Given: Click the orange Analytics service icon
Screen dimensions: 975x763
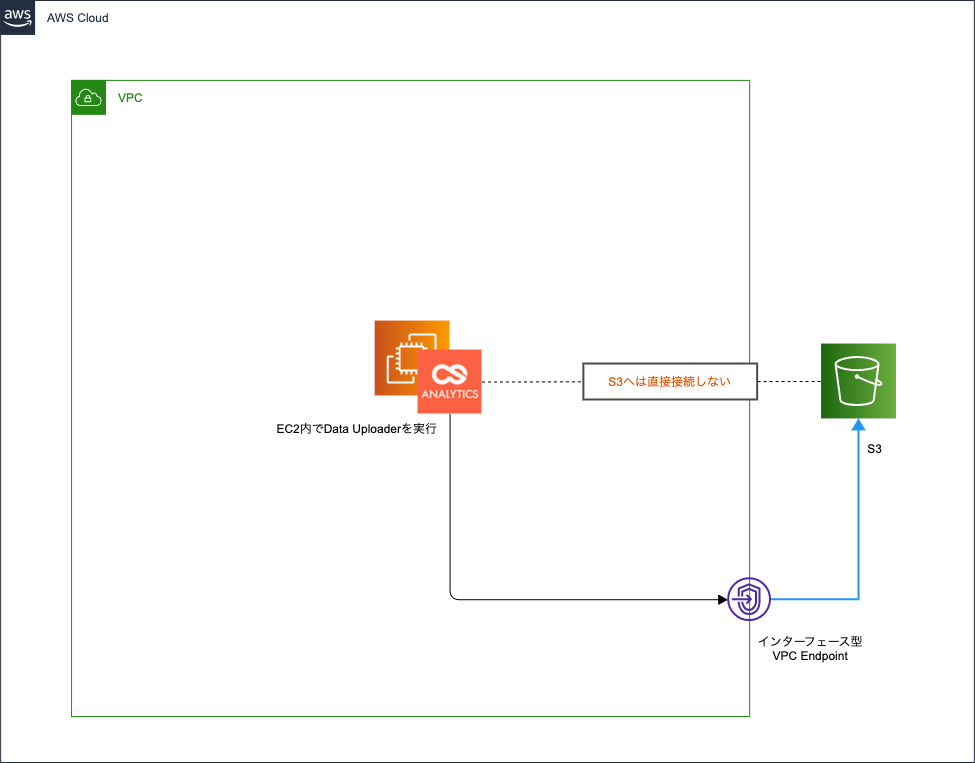Looking at the screenshot, I should (449, 382).
